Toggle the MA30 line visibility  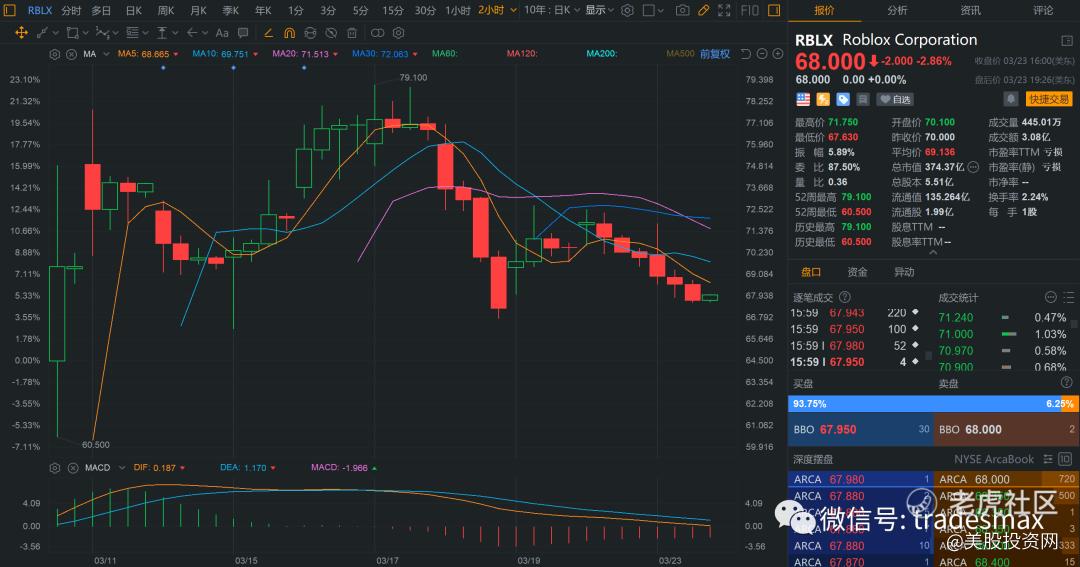tap(384, 54)
